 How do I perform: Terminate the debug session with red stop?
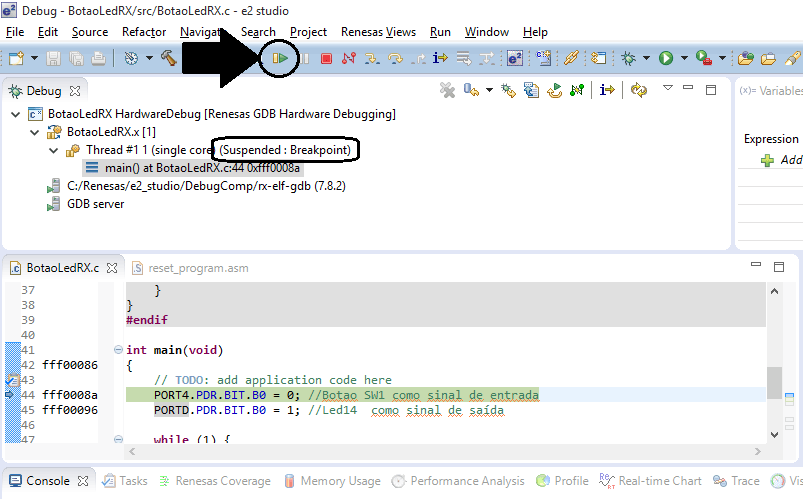point(326,58)
